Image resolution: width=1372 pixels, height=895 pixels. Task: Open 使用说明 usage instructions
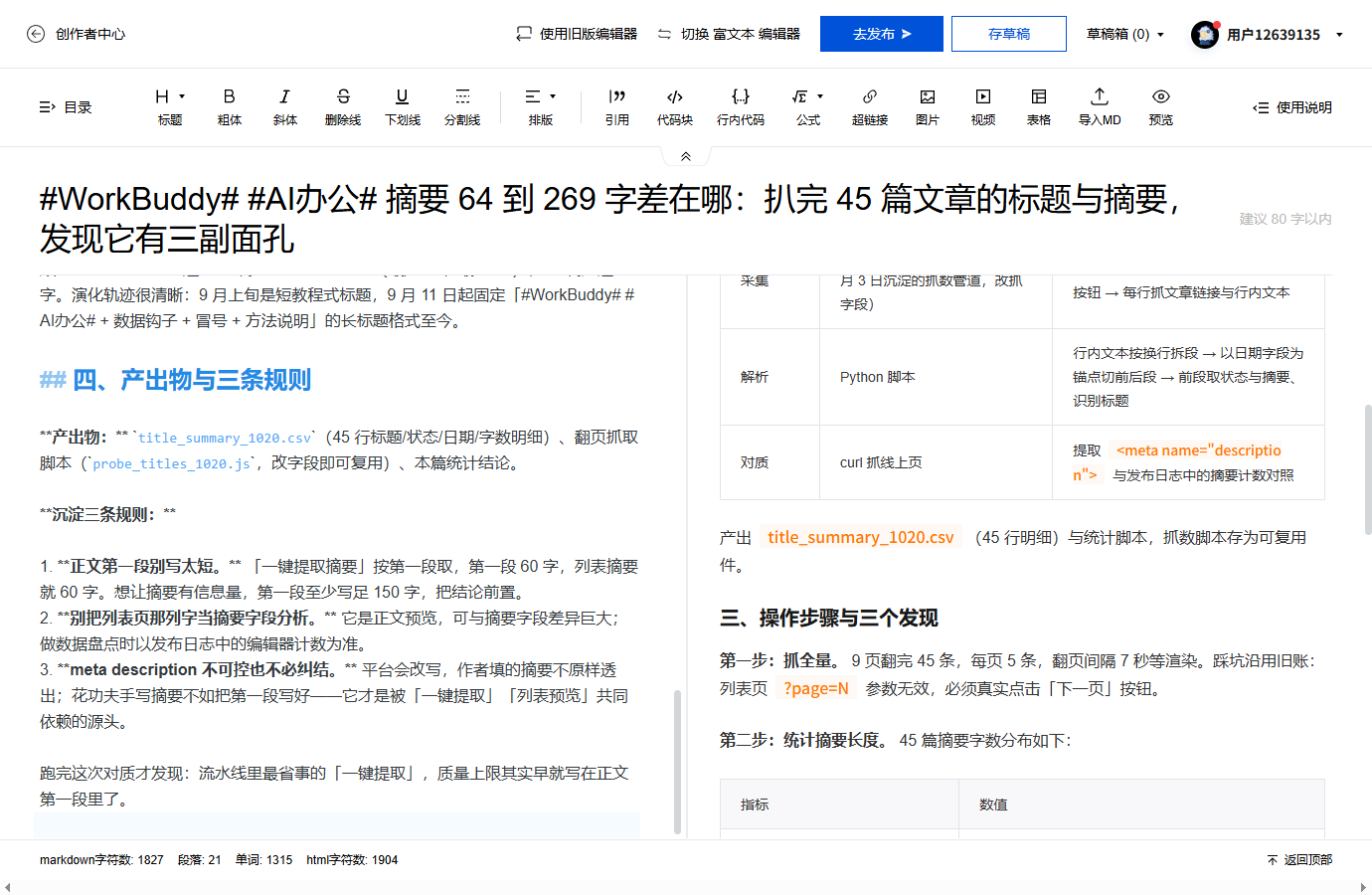coord(1292,107)
